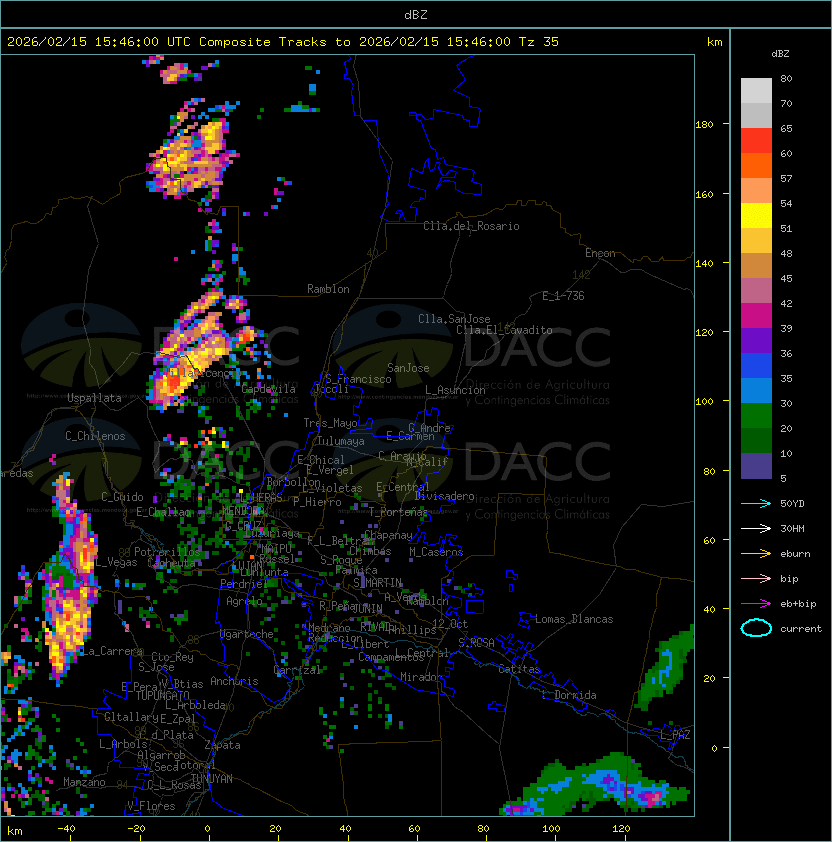The height and width of the screenshot is (842, 832).
Task: Select the dark orange 60–57 dBZ color swatch
Action: coord(756,165)
